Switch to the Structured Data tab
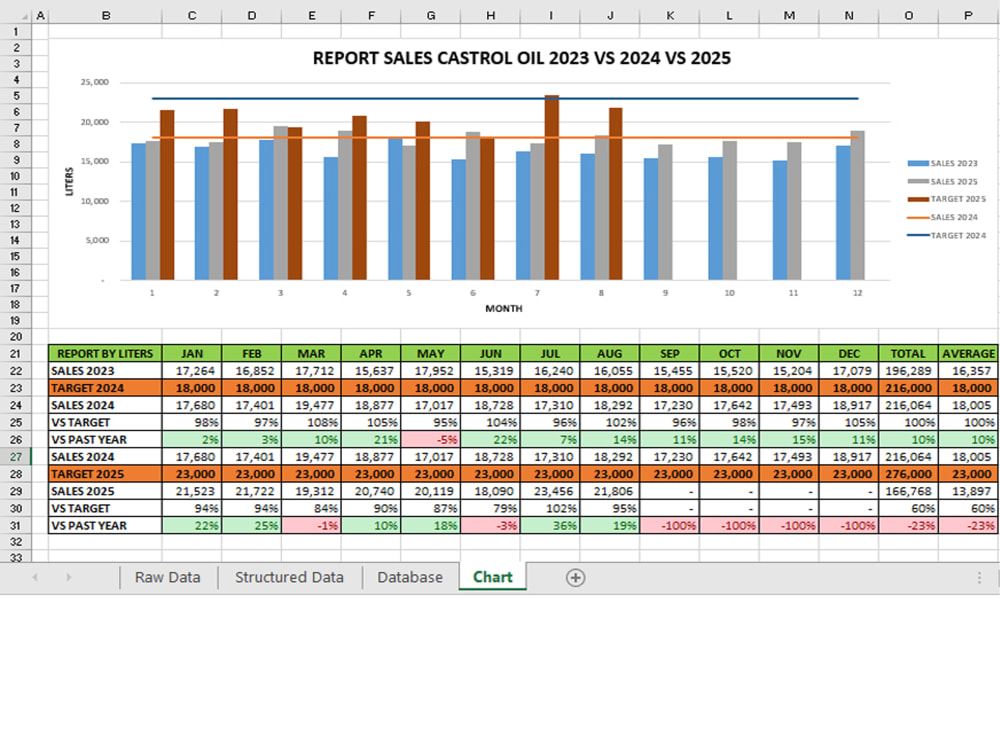This screenshot has width=1000, height=750. (290, 577)
